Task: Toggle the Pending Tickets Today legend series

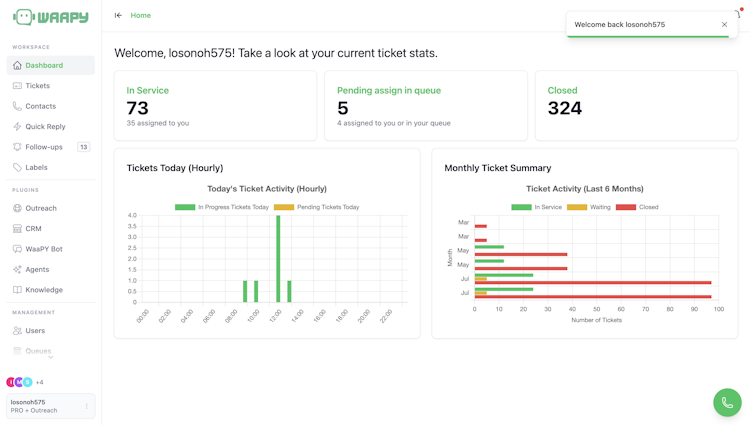Action: [x=316, y=207]
